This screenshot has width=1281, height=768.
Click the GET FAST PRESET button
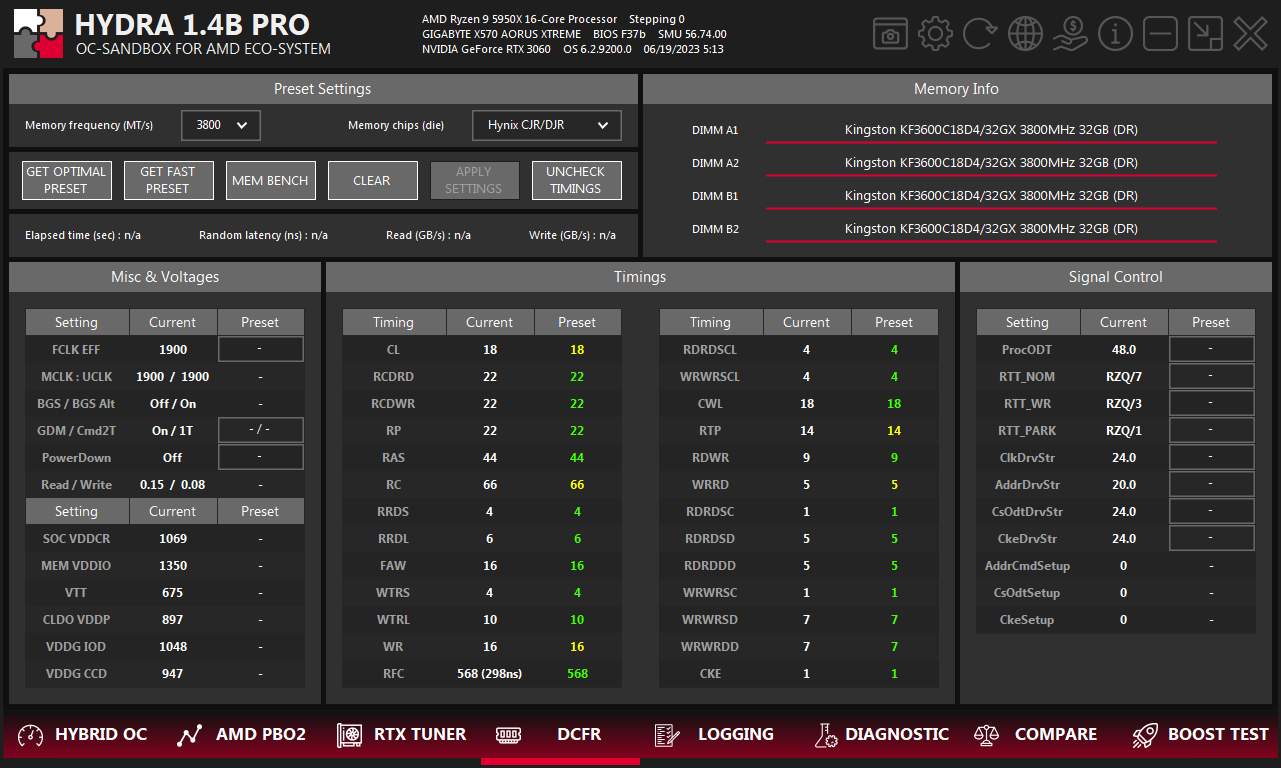[167, 180]
